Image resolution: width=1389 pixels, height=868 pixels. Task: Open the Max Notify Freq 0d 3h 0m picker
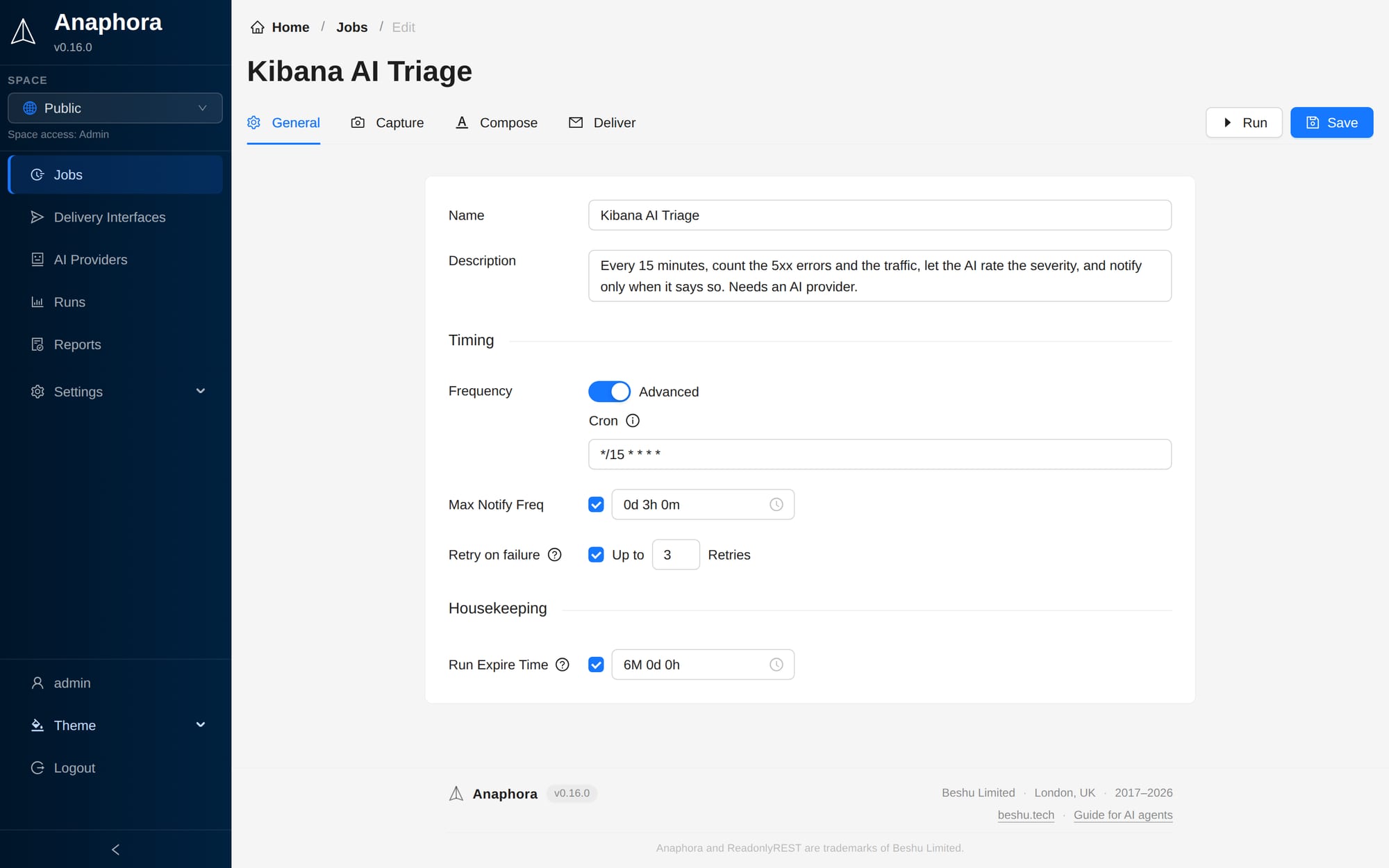point(703,505)
